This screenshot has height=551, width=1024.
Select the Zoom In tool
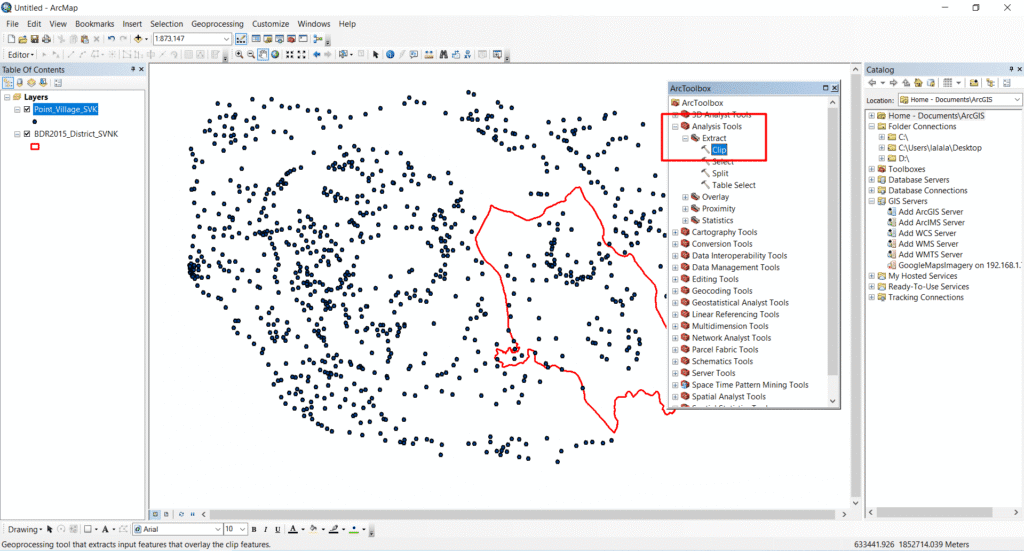(240, 55)
